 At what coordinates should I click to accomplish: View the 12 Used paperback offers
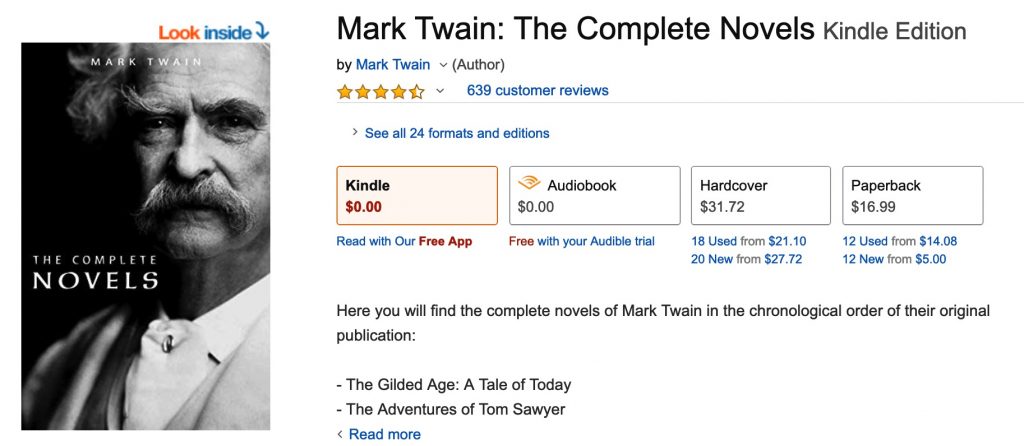click(865, 241)
